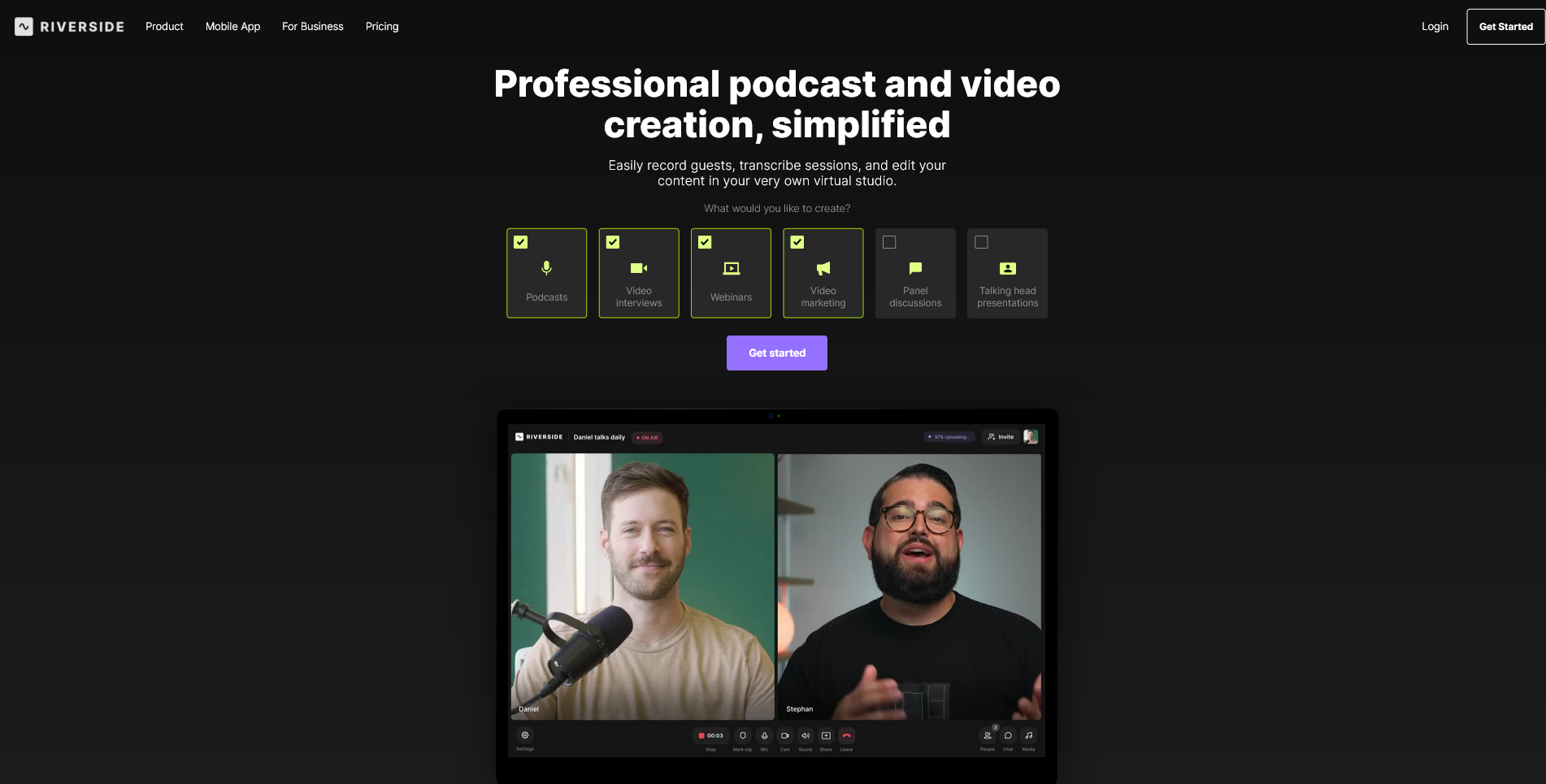Click Stephan's video tile
Screen dimensions: 1546x784
[x=910, y=587]
